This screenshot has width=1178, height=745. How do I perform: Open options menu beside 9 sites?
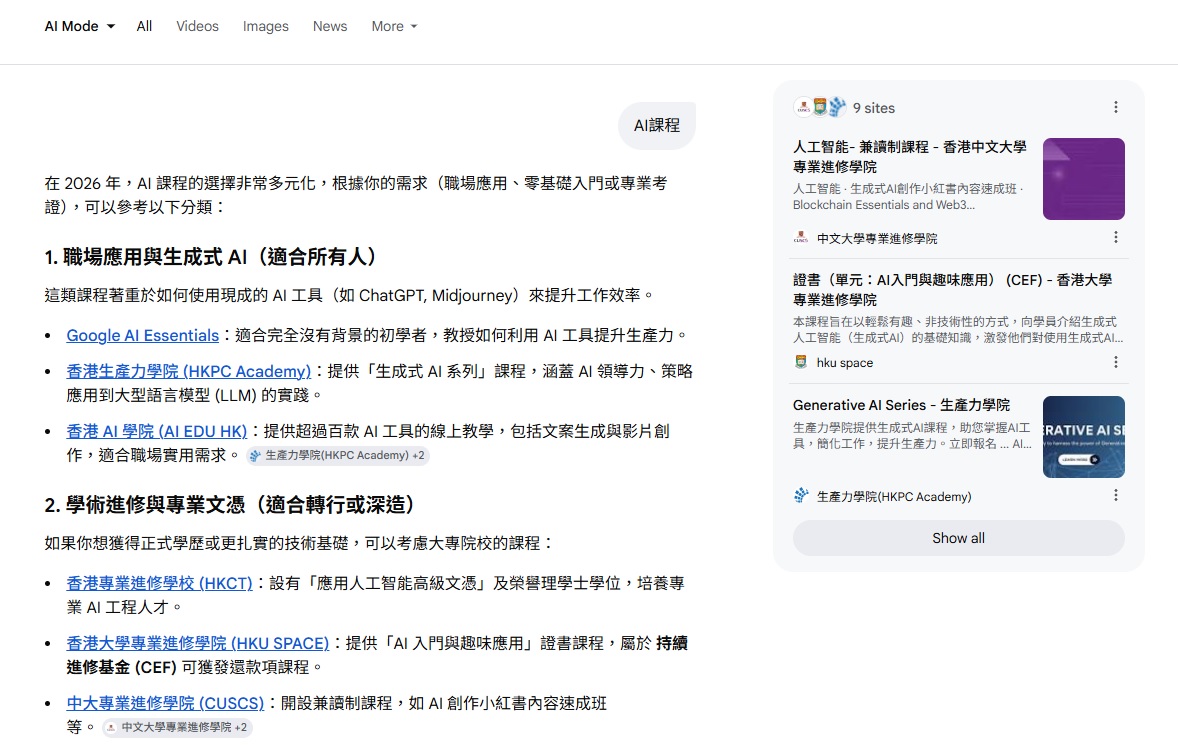(x=1116, y=107)
